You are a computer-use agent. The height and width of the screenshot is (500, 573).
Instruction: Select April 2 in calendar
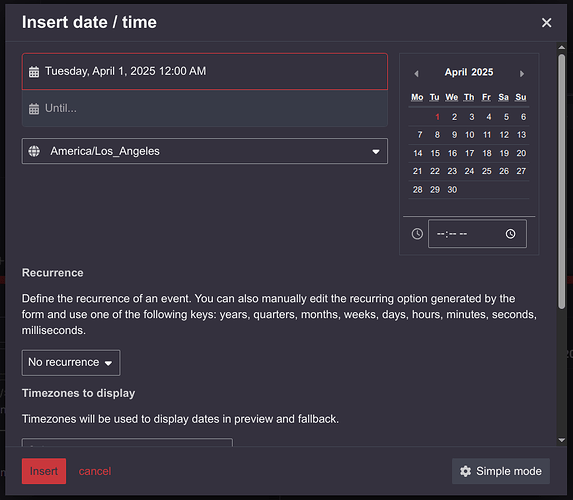(454, 117)
